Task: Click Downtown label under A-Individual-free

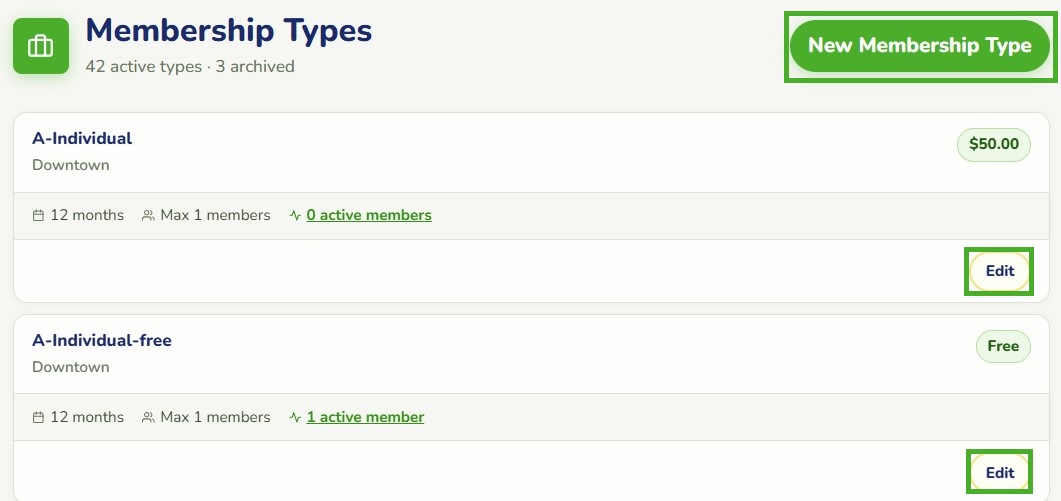Action: tap(70, 367)
